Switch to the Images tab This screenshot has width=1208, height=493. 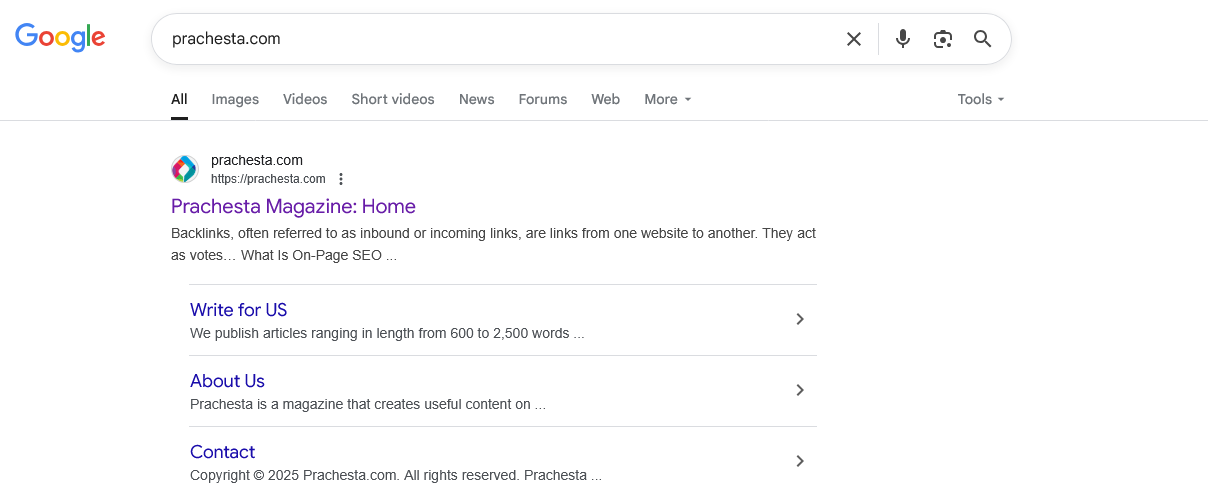235,99
